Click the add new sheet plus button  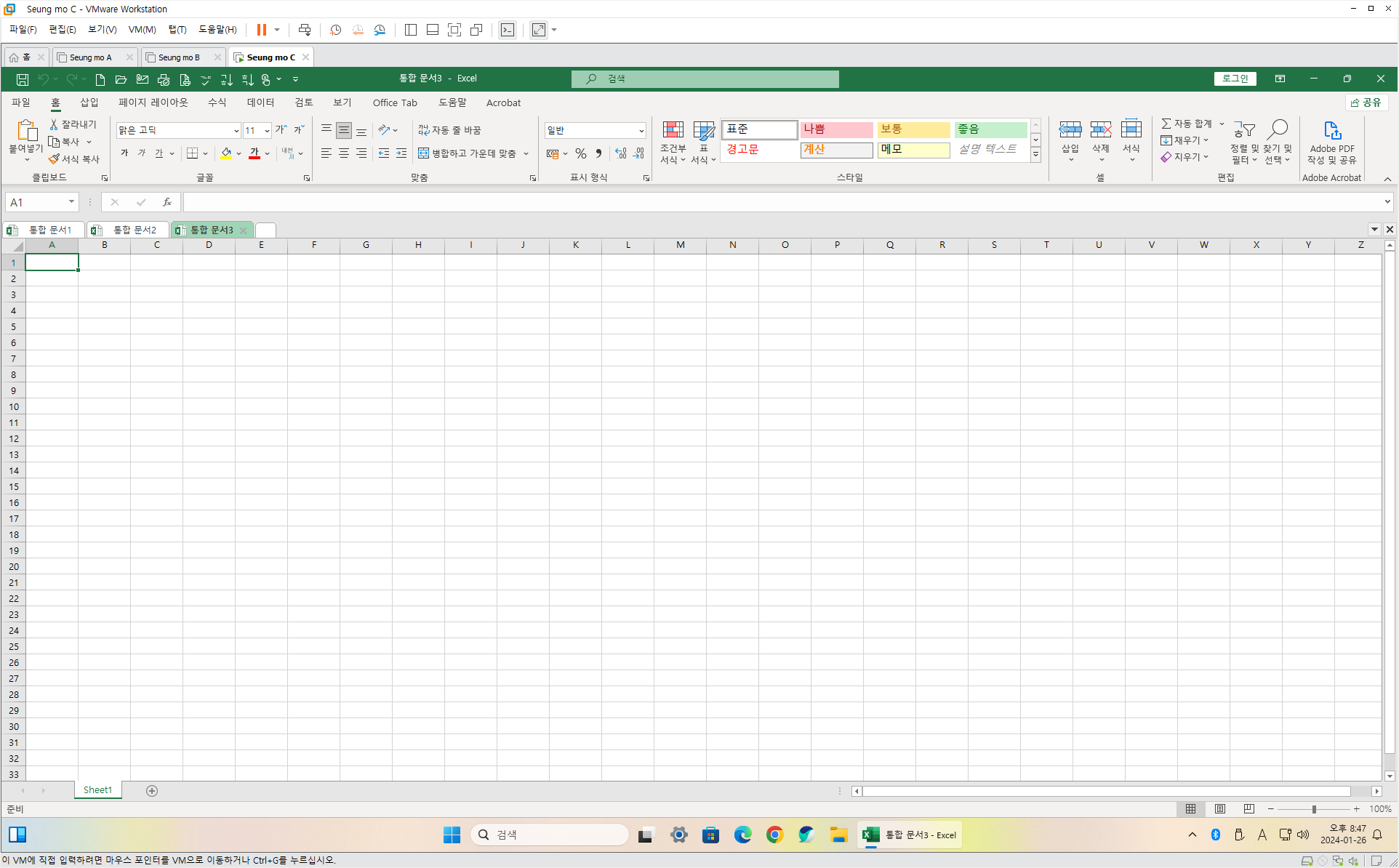click(152, 791)
